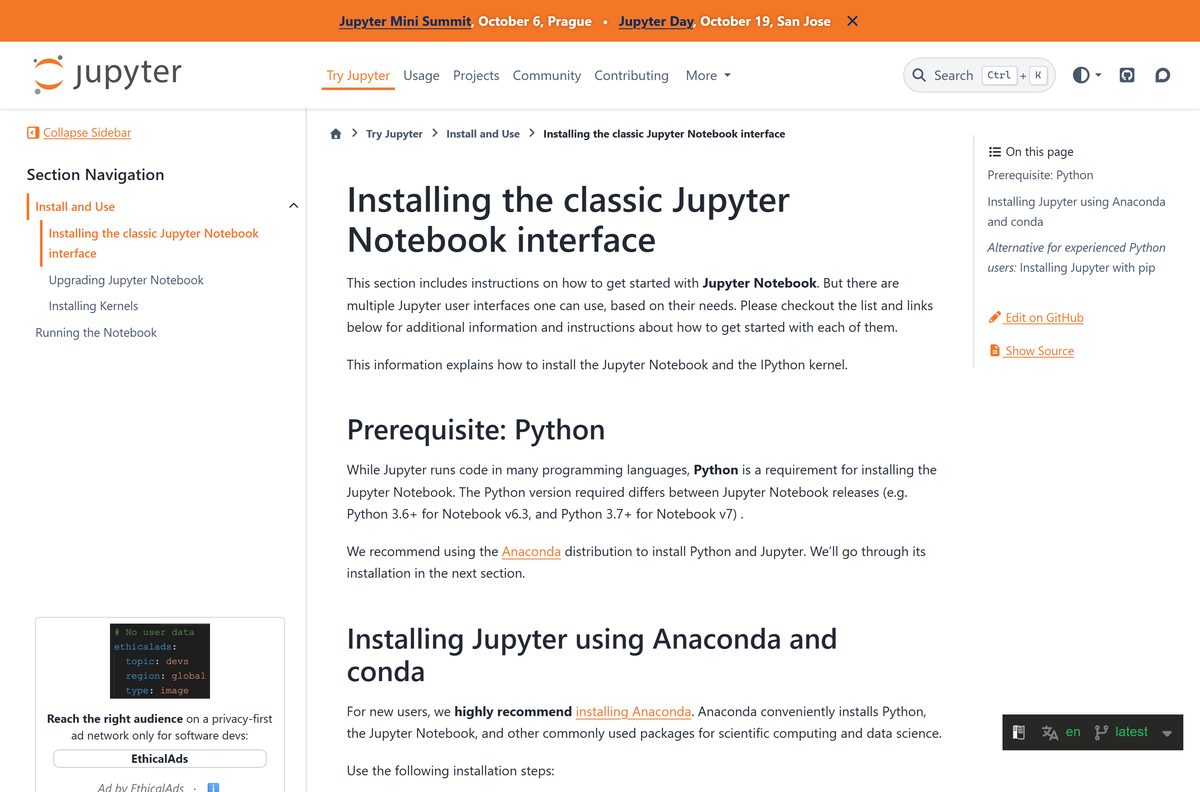Open Install and Use in sidebar
The image size is (1200, 792).
click(x=75, y=207)
